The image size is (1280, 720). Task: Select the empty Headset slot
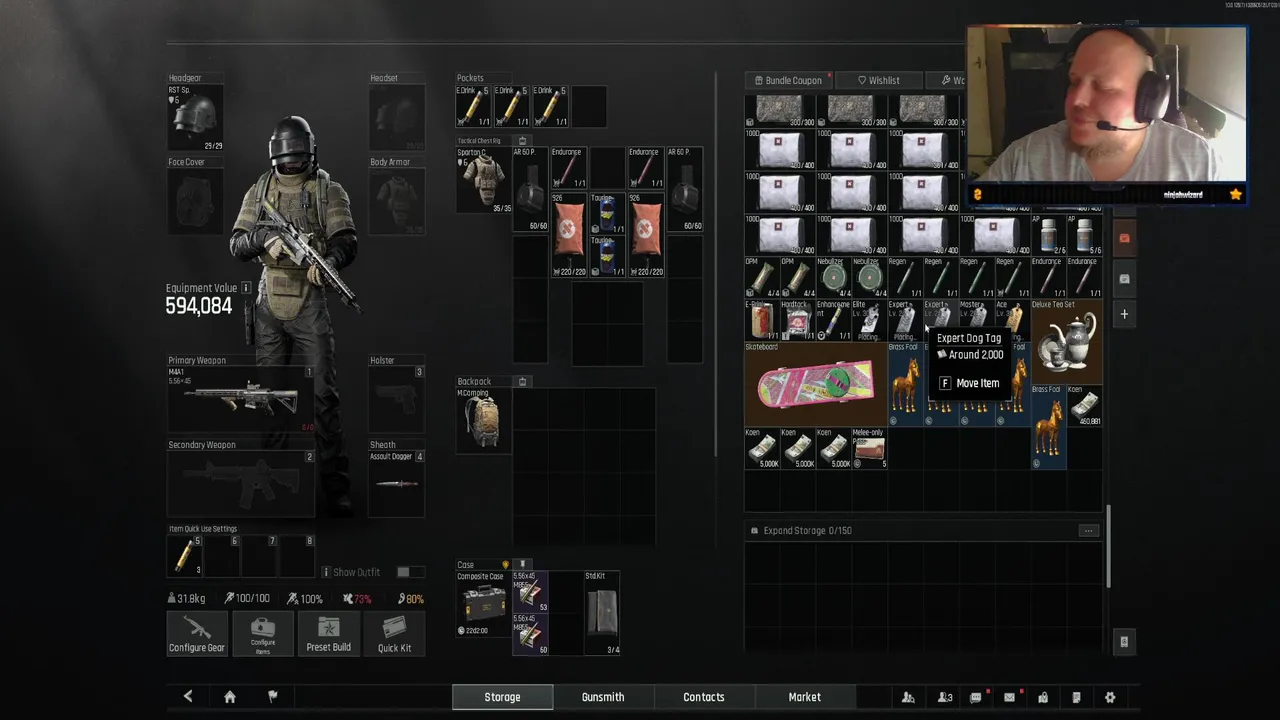[397, 118]
